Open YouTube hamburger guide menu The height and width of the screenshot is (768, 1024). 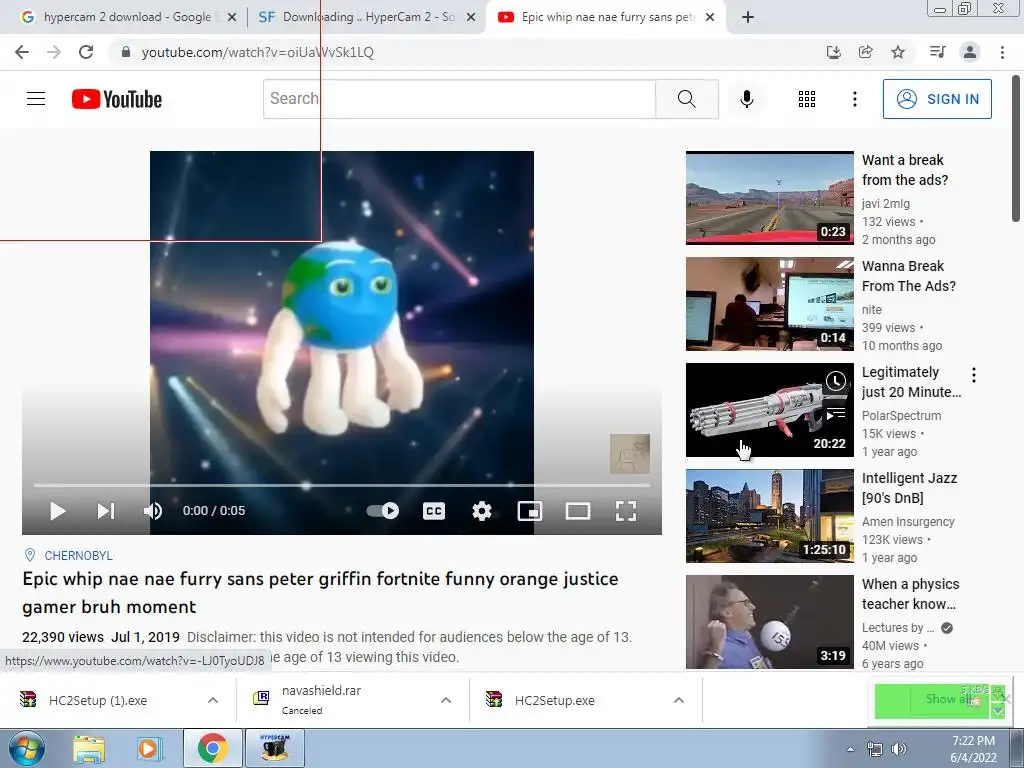[36, 99]
